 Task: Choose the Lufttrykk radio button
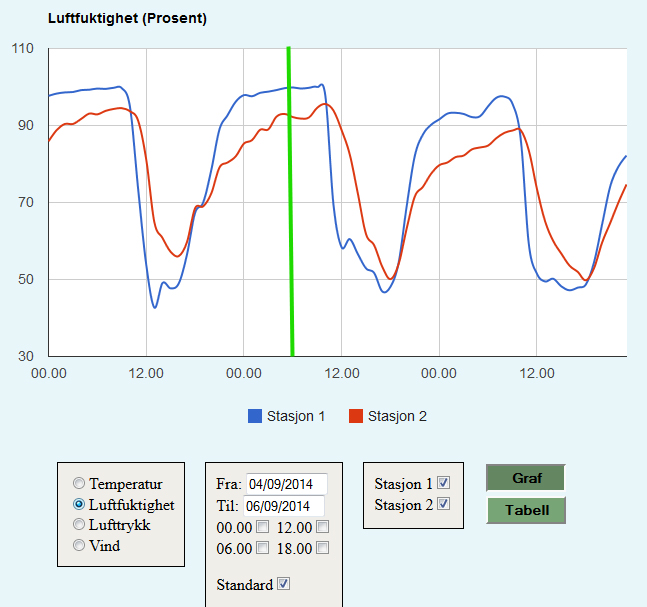[x=80, y=525]
